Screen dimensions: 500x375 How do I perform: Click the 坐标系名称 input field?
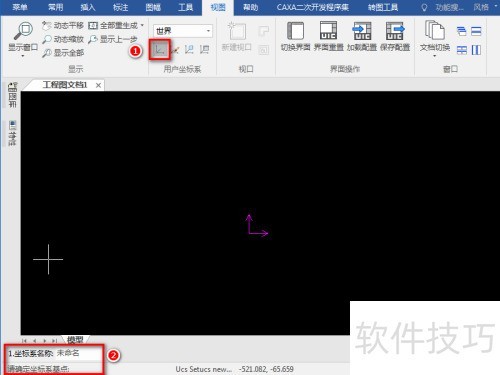tap(79, 353)
